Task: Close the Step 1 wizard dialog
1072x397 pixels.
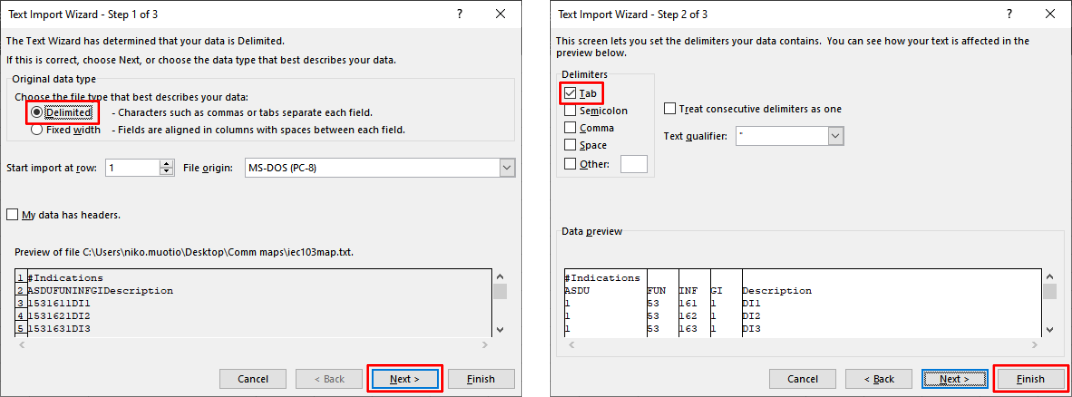Action: [500, 14]
